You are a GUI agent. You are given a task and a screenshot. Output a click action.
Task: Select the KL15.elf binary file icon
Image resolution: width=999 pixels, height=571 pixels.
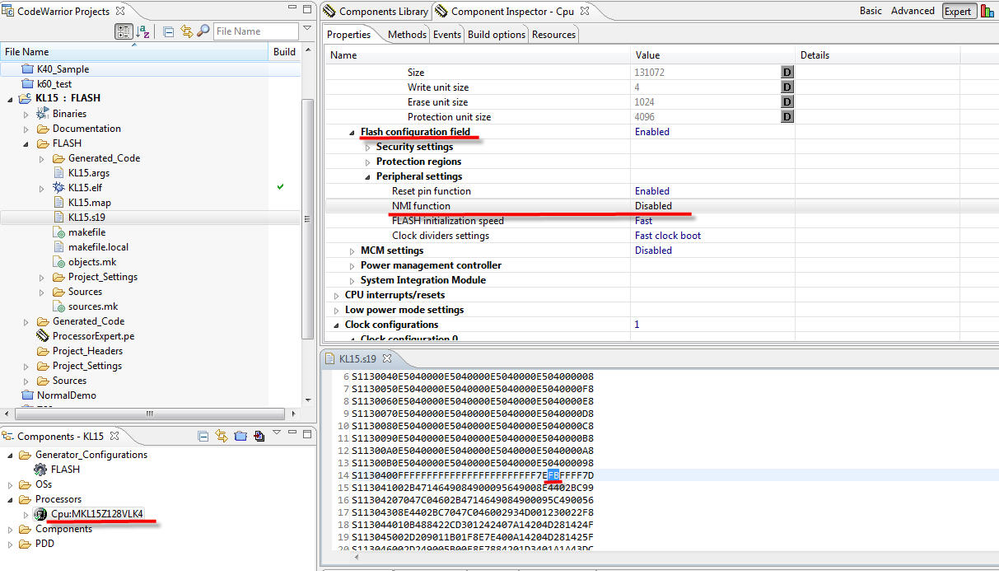58,187
